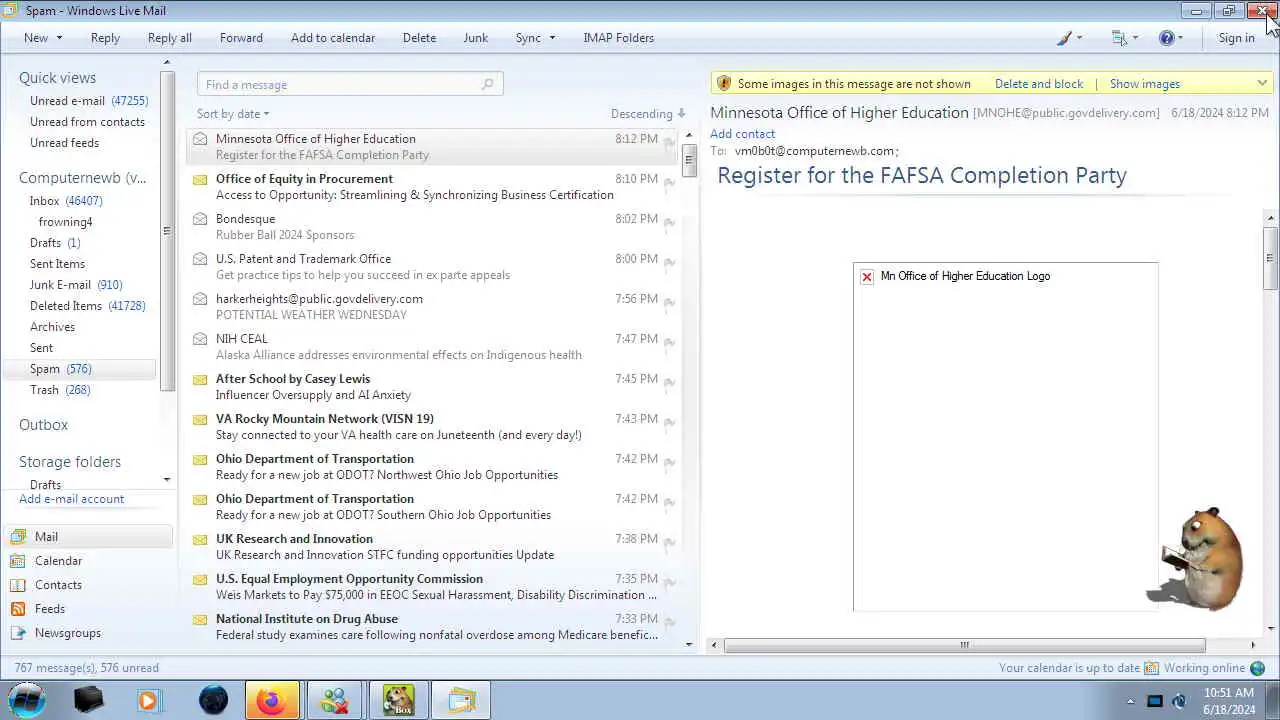Toggle flag on U.S. Patent and Trademark message

670,262
